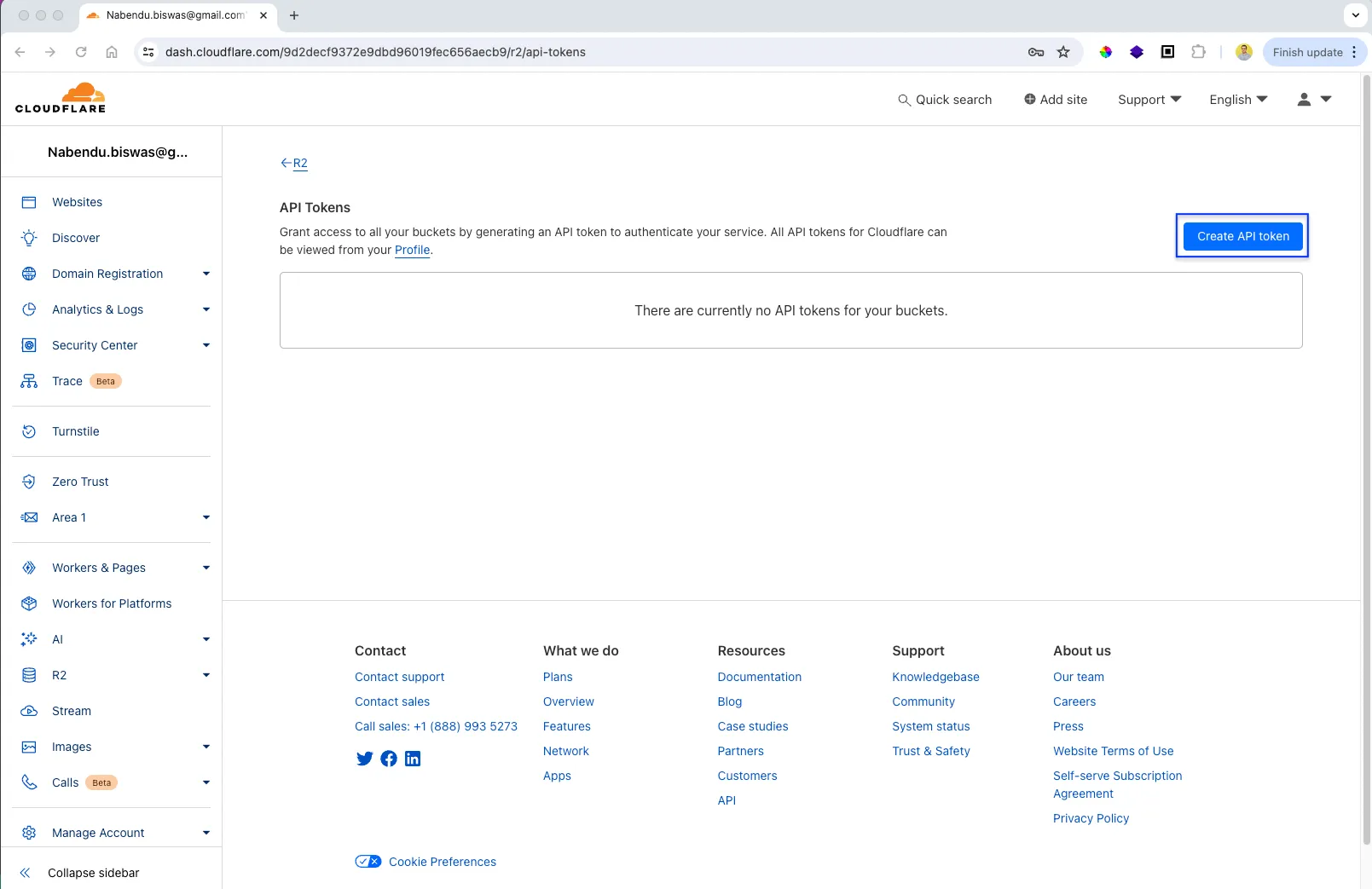This screenshot has height=889, width=1372.
Task: Expand Workers & Pages submenu arrow
Action: (206, 568)
